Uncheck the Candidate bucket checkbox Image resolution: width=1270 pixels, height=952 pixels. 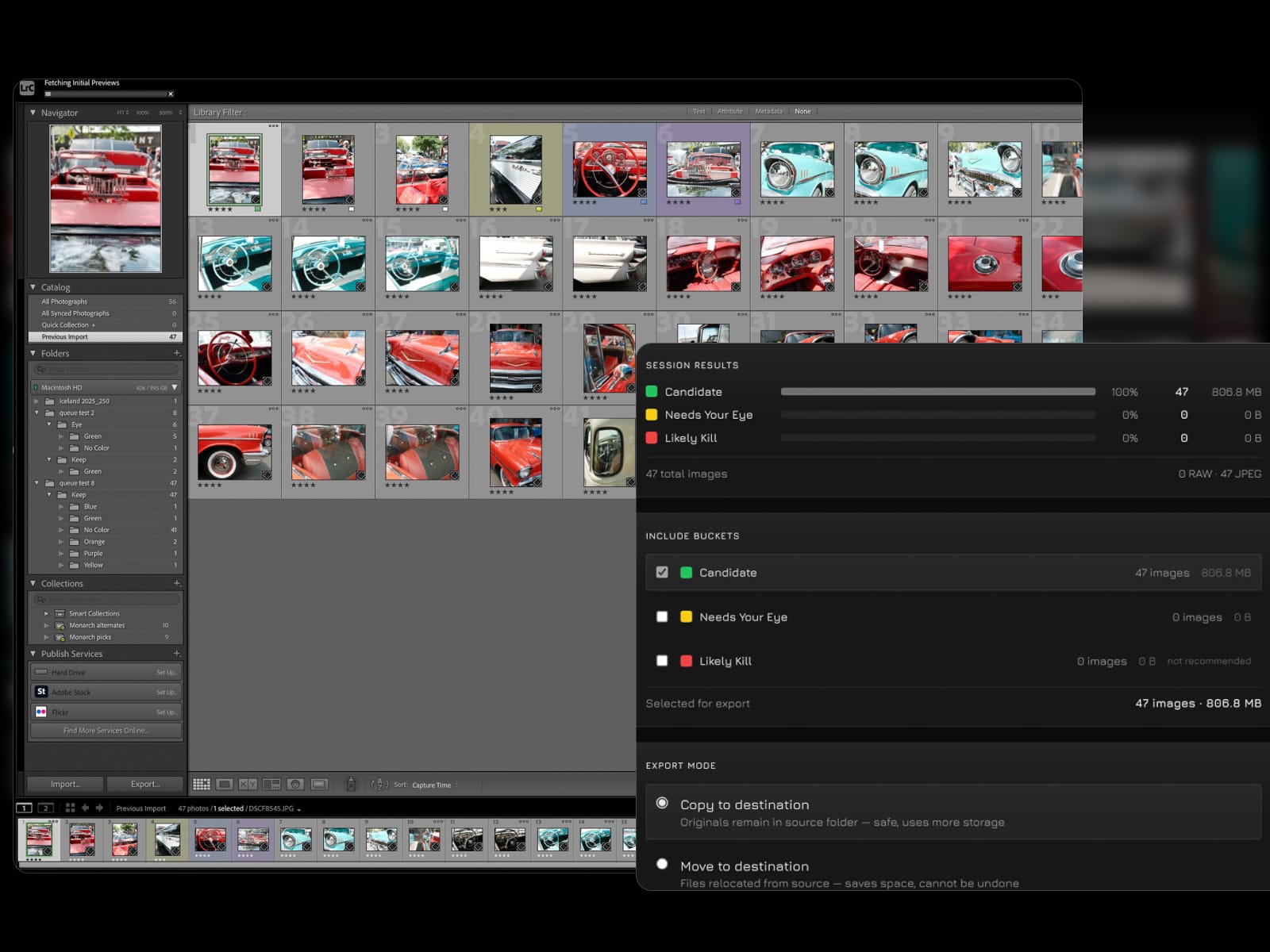662,572
